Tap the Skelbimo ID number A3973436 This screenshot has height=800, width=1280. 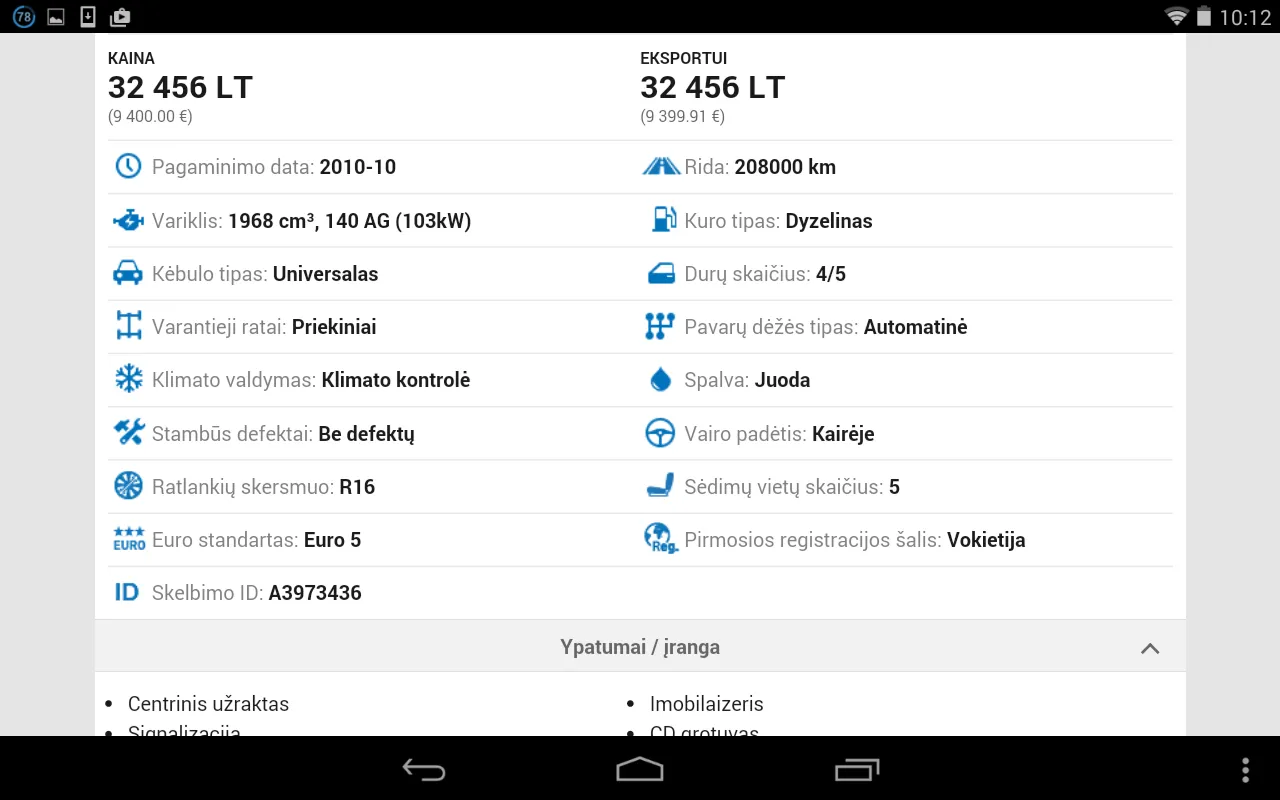pos(315,593)
